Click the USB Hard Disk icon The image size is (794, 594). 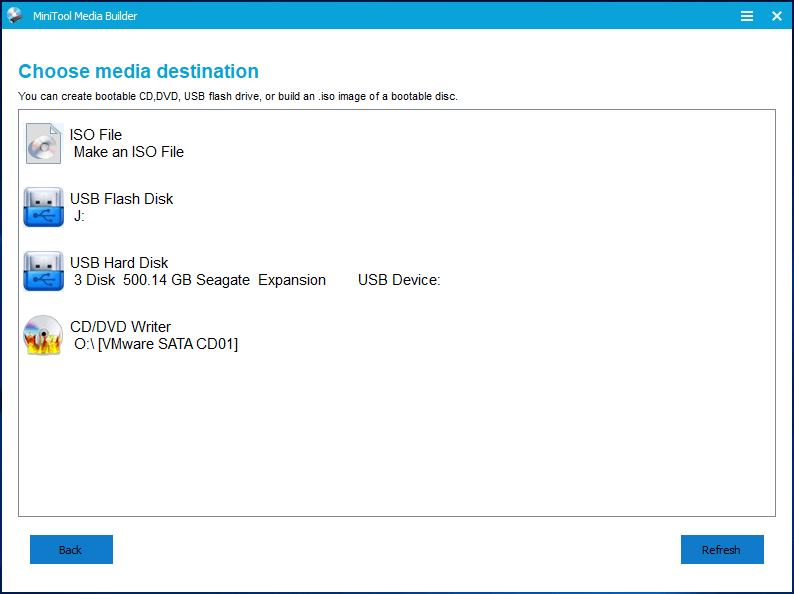point(44,271)
